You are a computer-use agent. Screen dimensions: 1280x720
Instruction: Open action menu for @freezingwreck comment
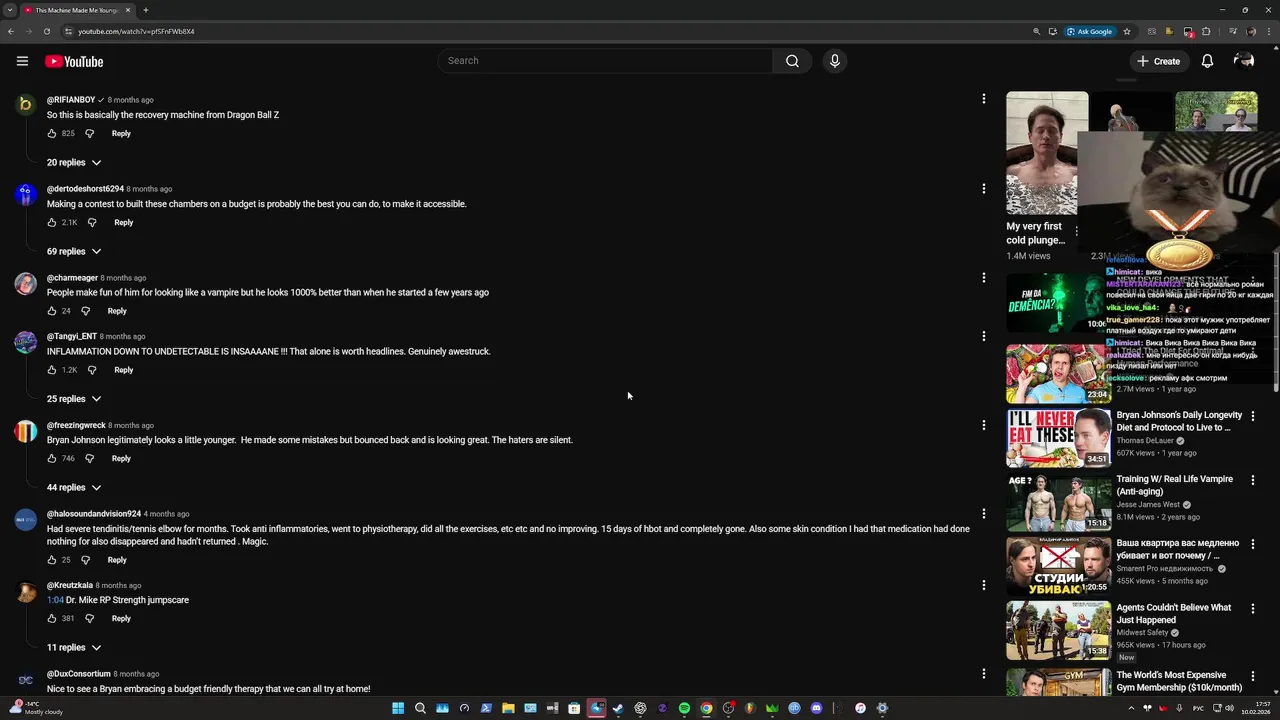pos(984,425)
